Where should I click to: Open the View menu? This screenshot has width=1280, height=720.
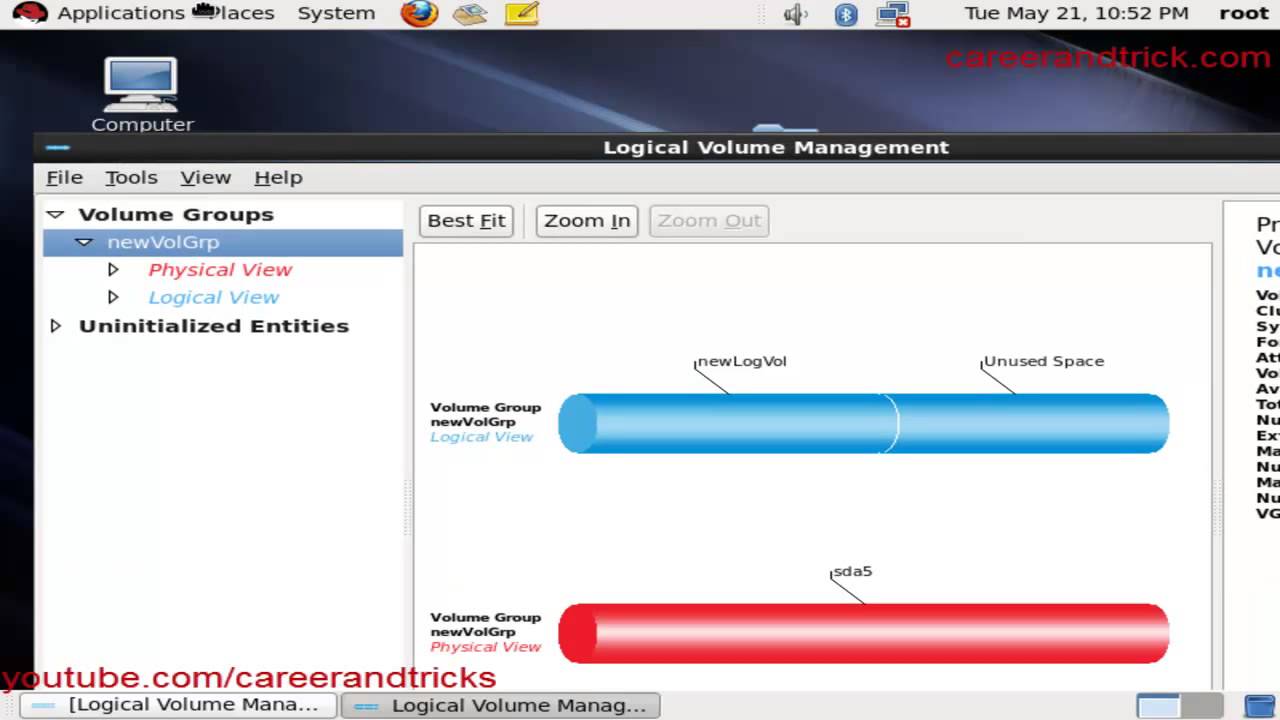click(x=205, y=177)
